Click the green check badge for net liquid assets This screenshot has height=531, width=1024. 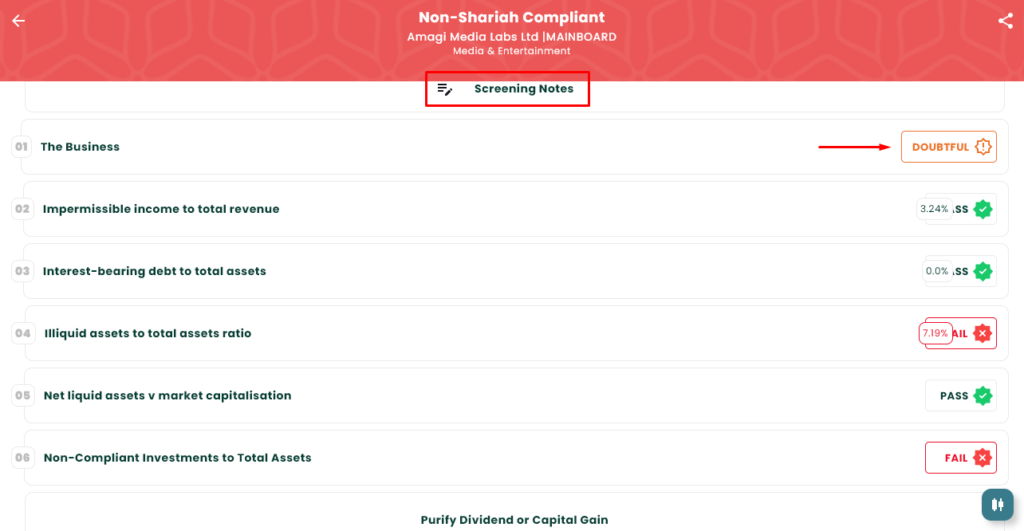click(983, 395)
